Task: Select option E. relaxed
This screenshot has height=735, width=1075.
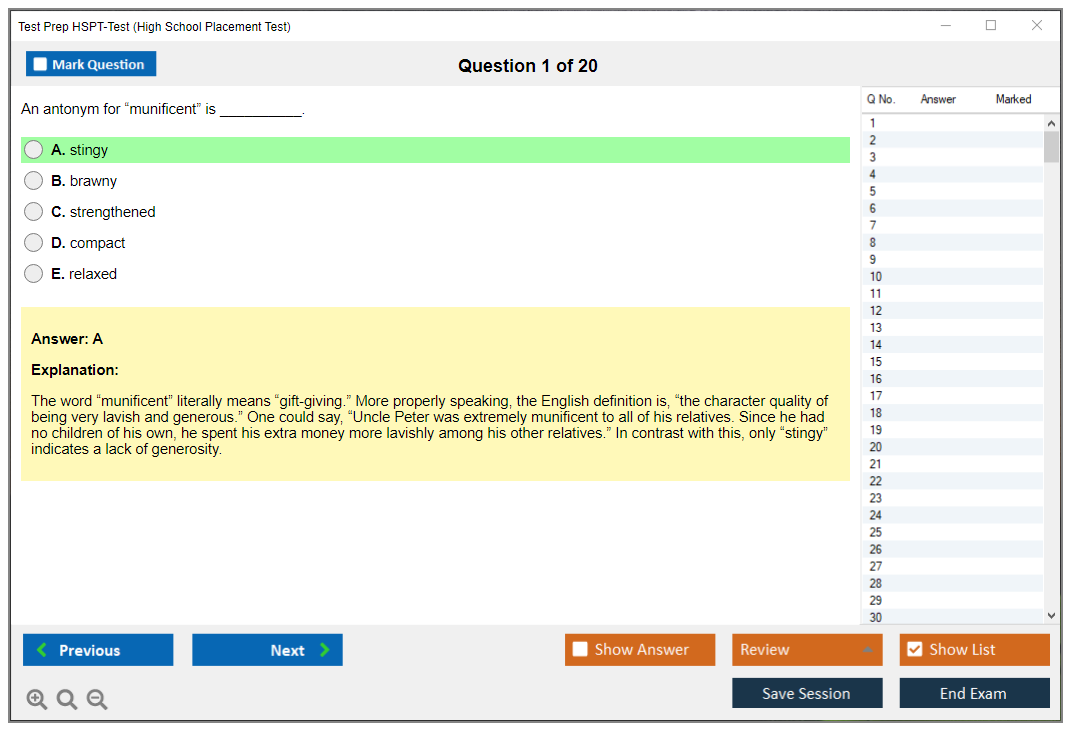Action: [x=34, y=274]
